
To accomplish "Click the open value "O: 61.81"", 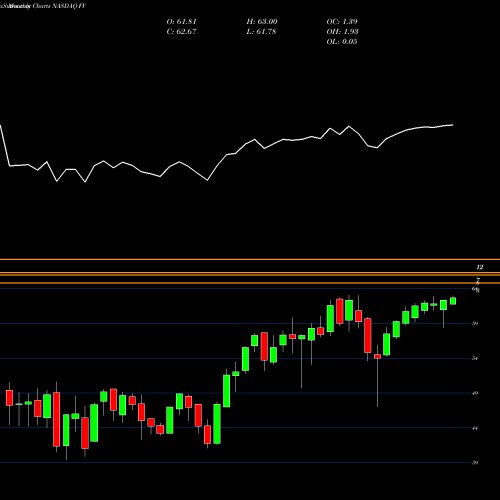I will 181,22.
